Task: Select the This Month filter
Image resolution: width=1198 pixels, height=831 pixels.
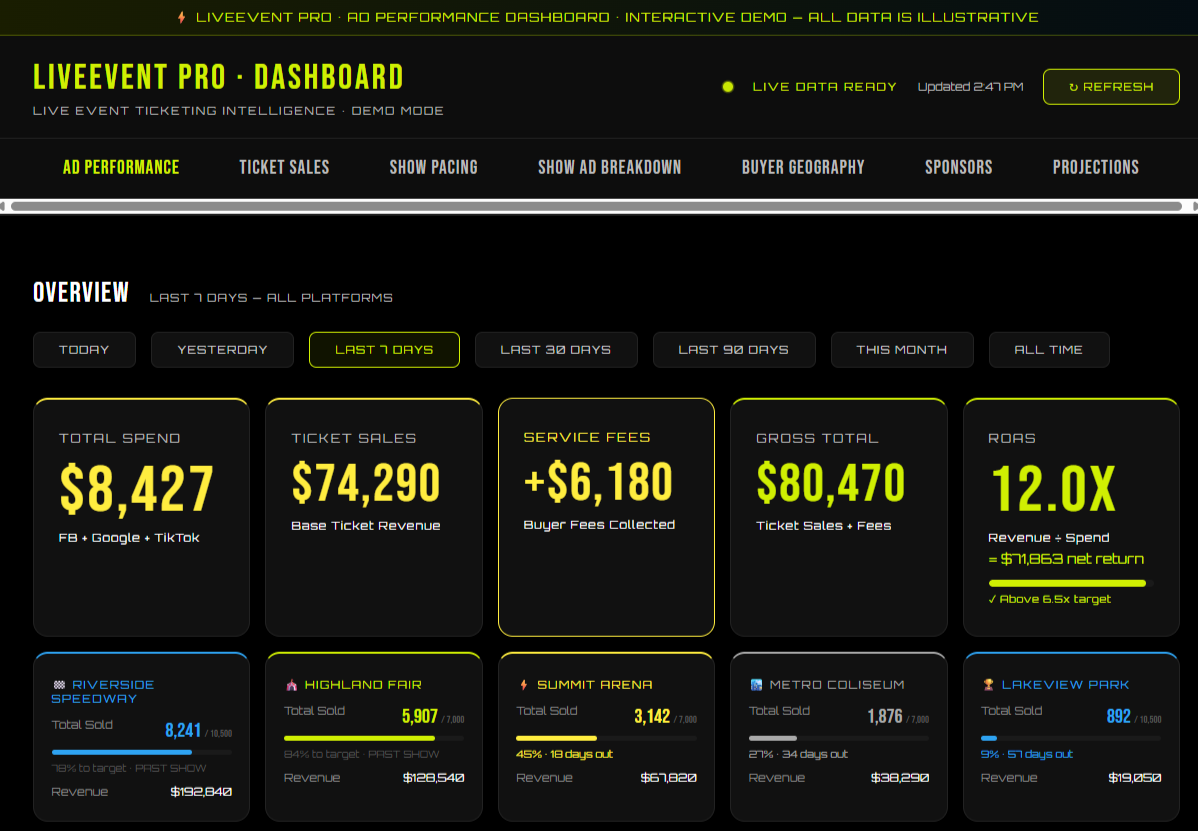Action: click(x=902, y=350)
